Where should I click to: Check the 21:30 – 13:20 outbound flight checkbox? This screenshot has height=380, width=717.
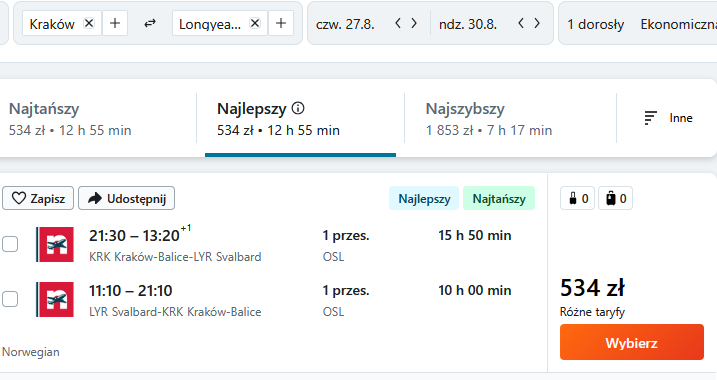pos(10,244)
